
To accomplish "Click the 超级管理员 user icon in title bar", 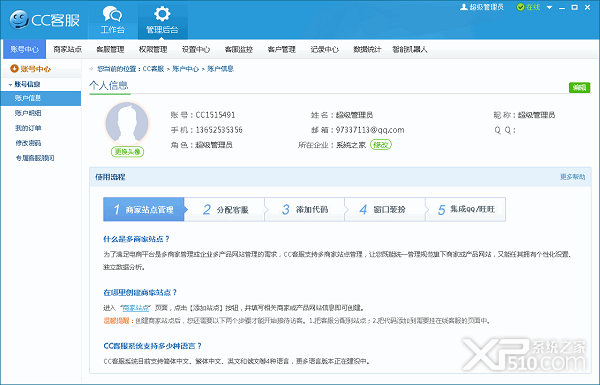I will tap(464, 7).
